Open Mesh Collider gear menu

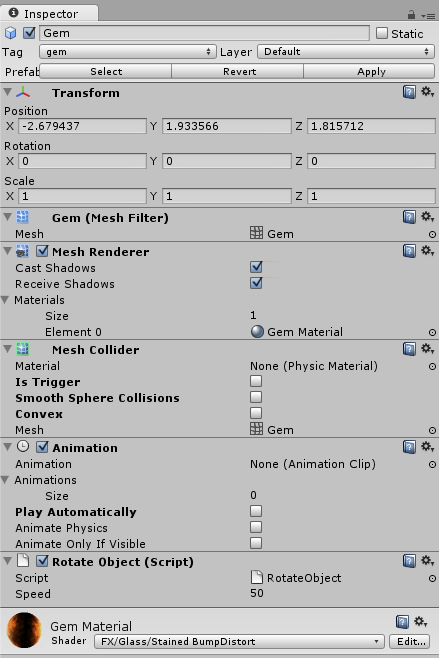click(x=427, y=349)
